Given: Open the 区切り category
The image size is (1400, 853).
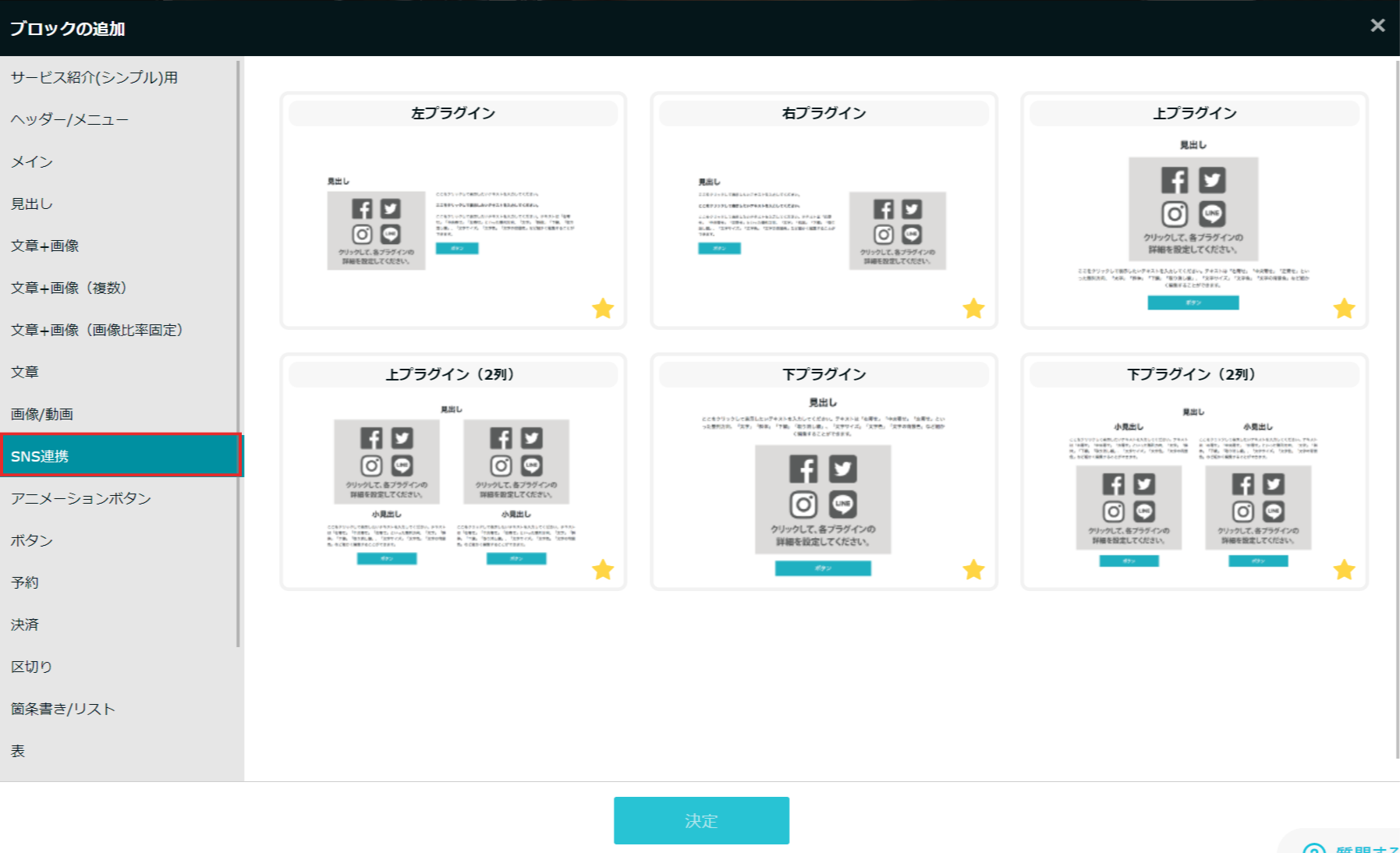Looking at the screenshot, I should [119, 667].
